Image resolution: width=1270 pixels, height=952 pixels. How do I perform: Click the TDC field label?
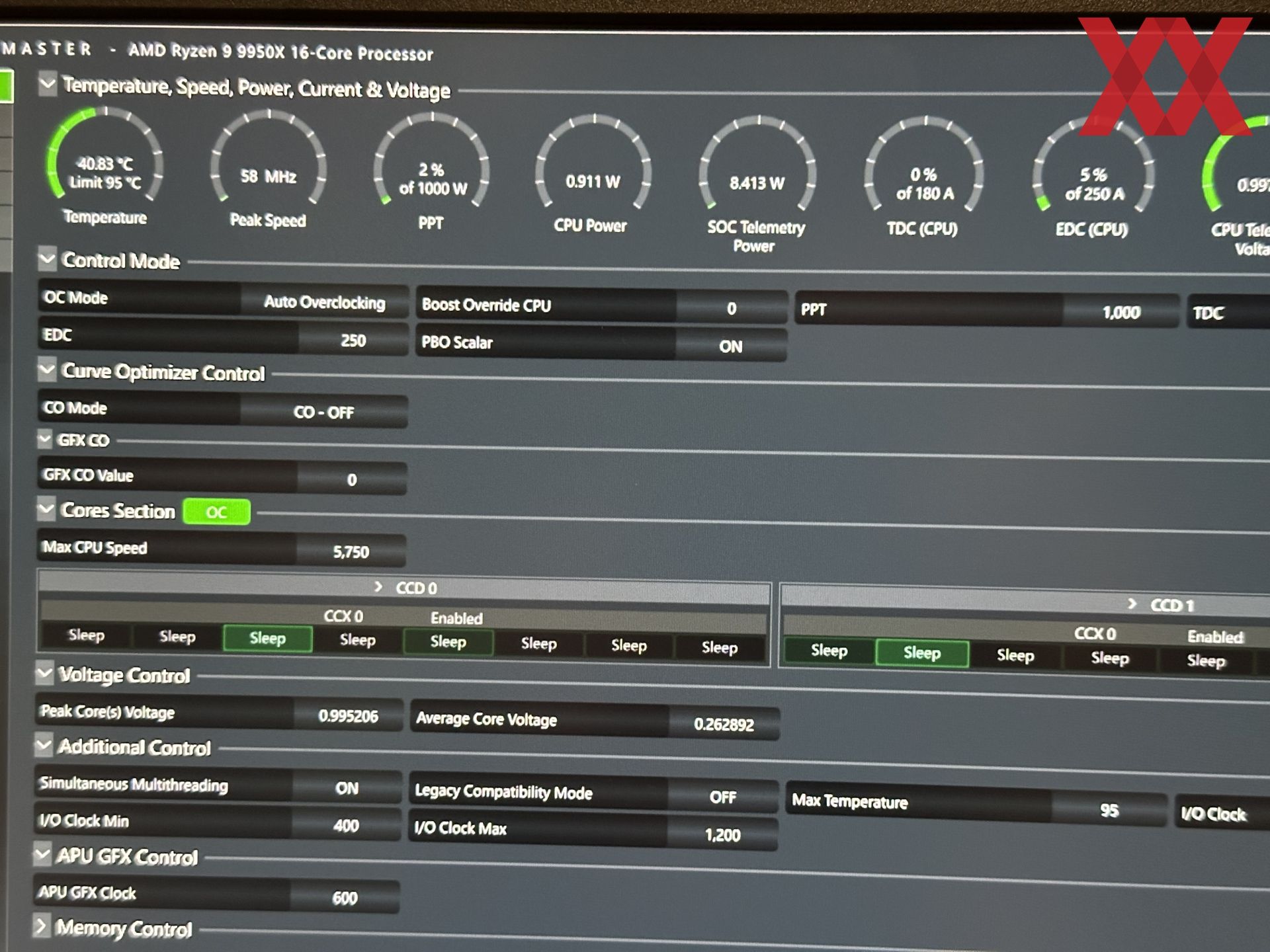pyautogui.click(x=1208, y=313)
